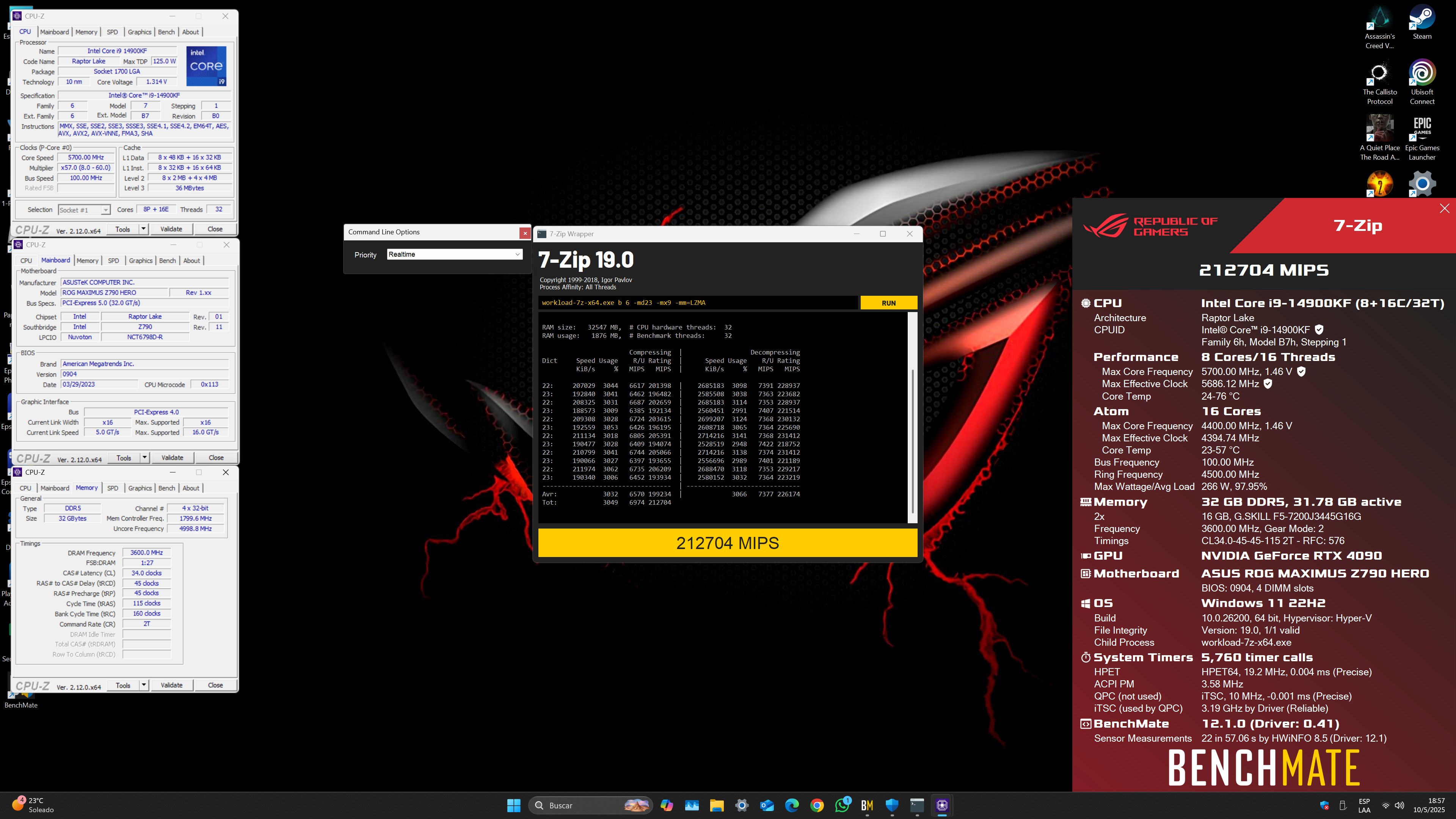The image size is (1456, 819).
Task: Open Microsoft Edge from the taskbar
Action: [792, 805]
